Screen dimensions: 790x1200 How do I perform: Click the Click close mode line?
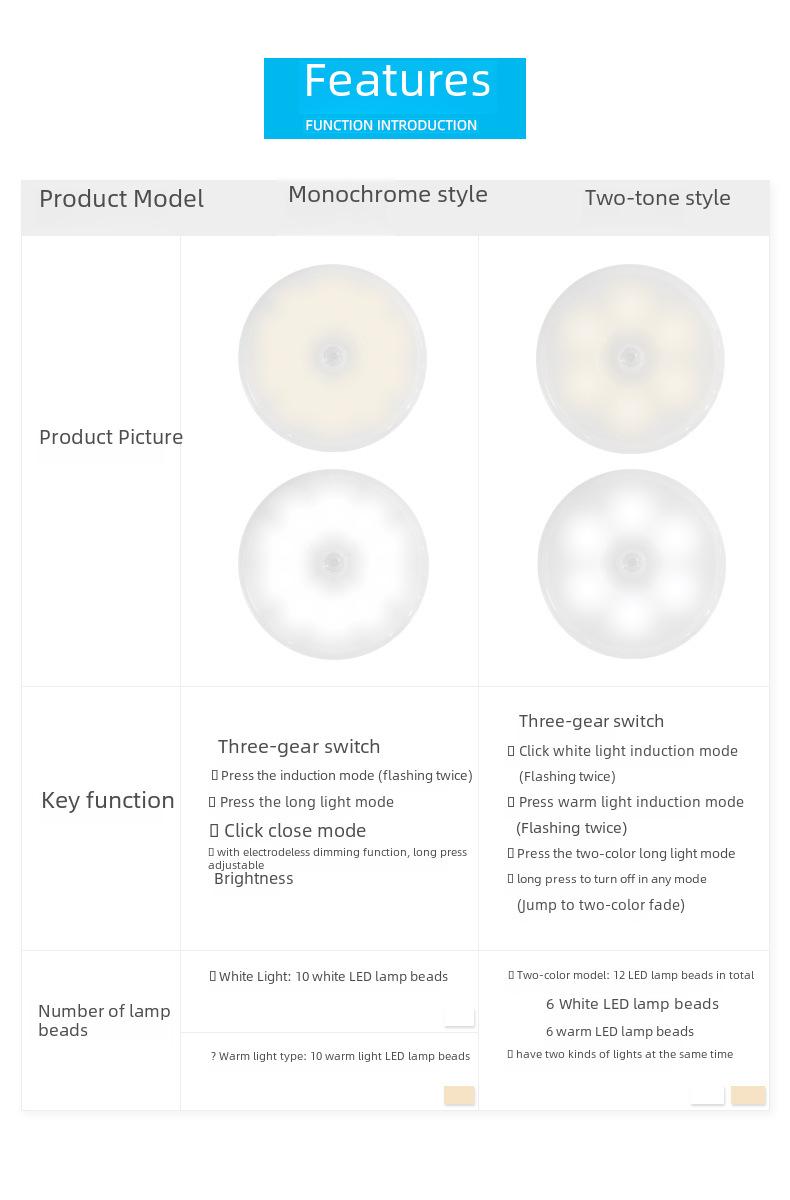tap(288, 830)
